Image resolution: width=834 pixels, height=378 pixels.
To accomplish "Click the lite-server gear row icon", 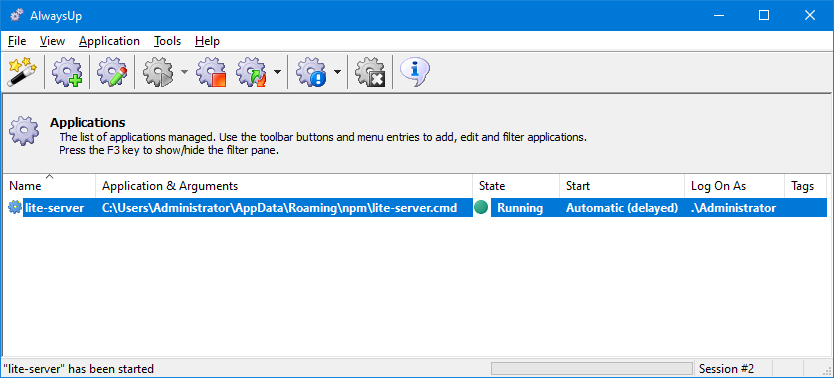I will point(15,208).
